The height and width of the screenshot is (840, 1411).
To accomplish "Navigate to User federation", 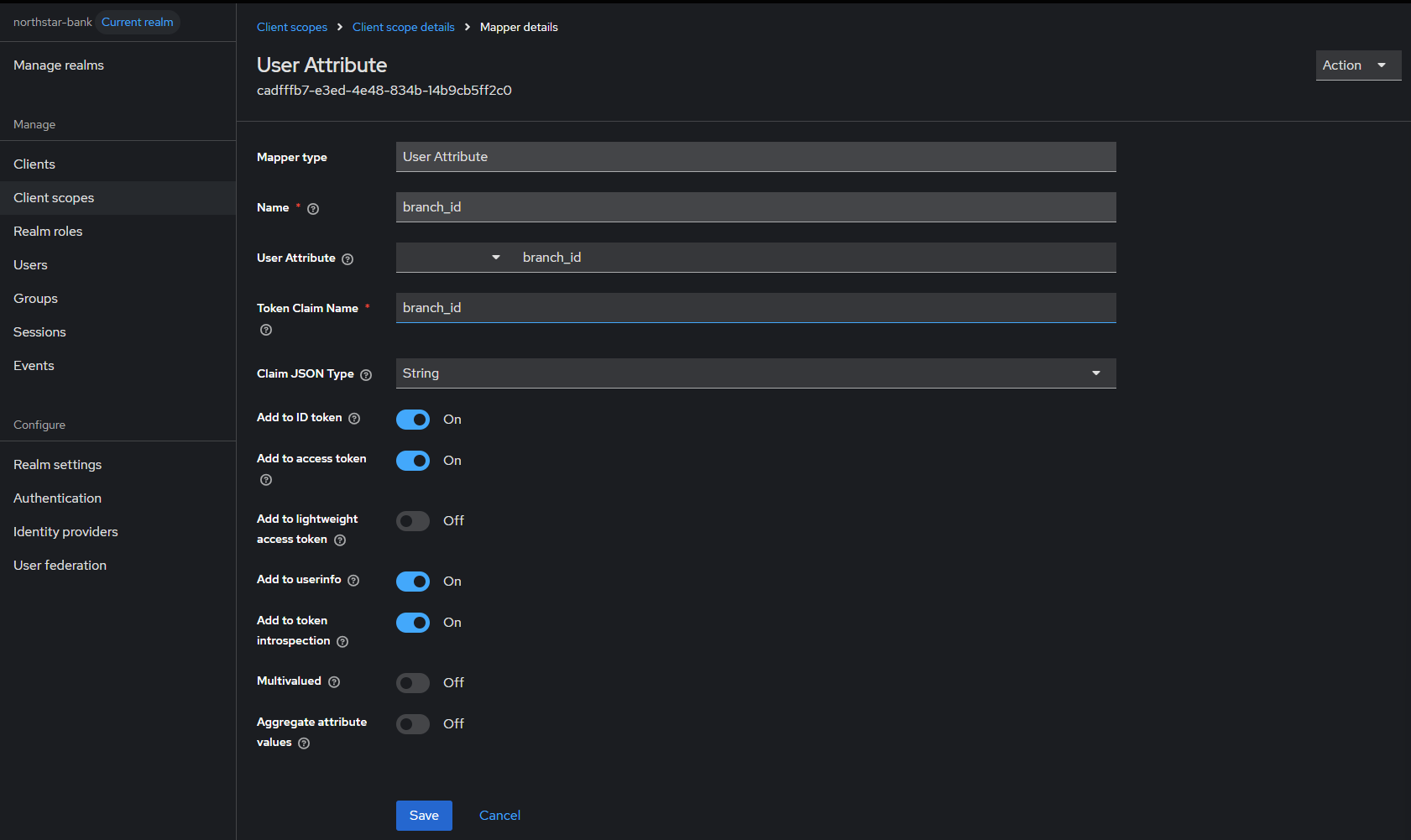I will [x=118, y=566].
